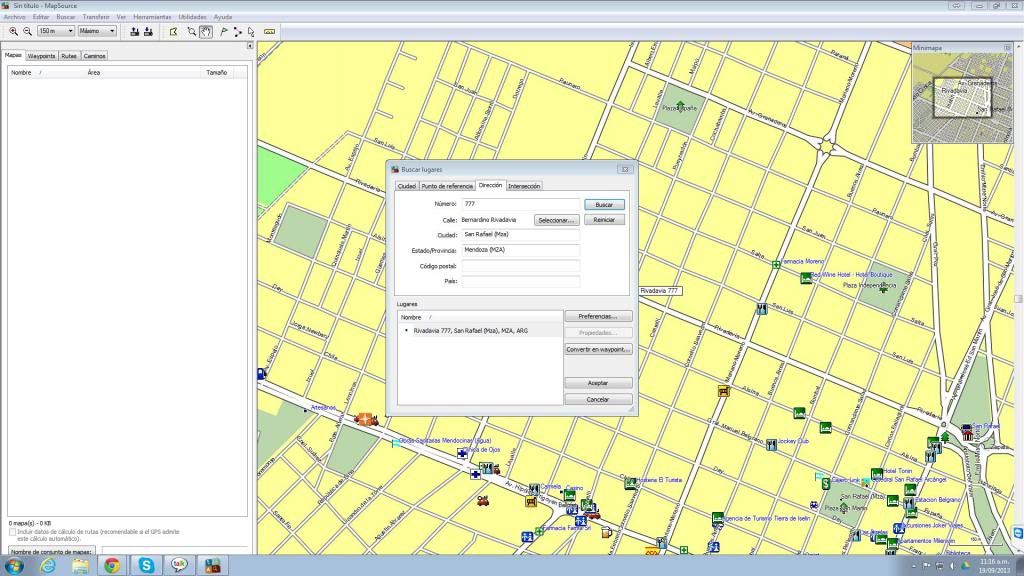This screenshot has width=1024, height=576.
Task: Switch to the Caminos tab
Action: pyautogui.click(x=94, y=56)
